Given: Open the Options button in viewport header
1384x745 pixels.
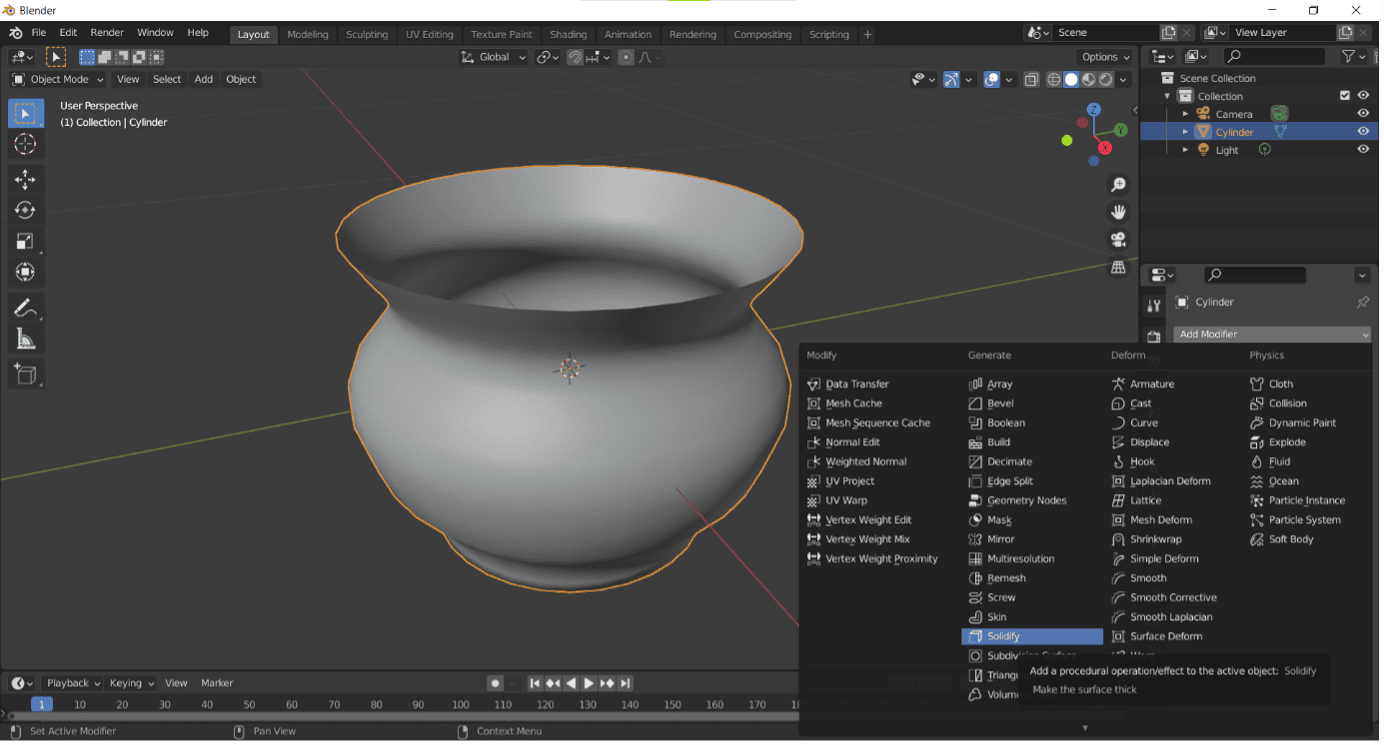Looking at the screenshot, I should click(1105, 57).
